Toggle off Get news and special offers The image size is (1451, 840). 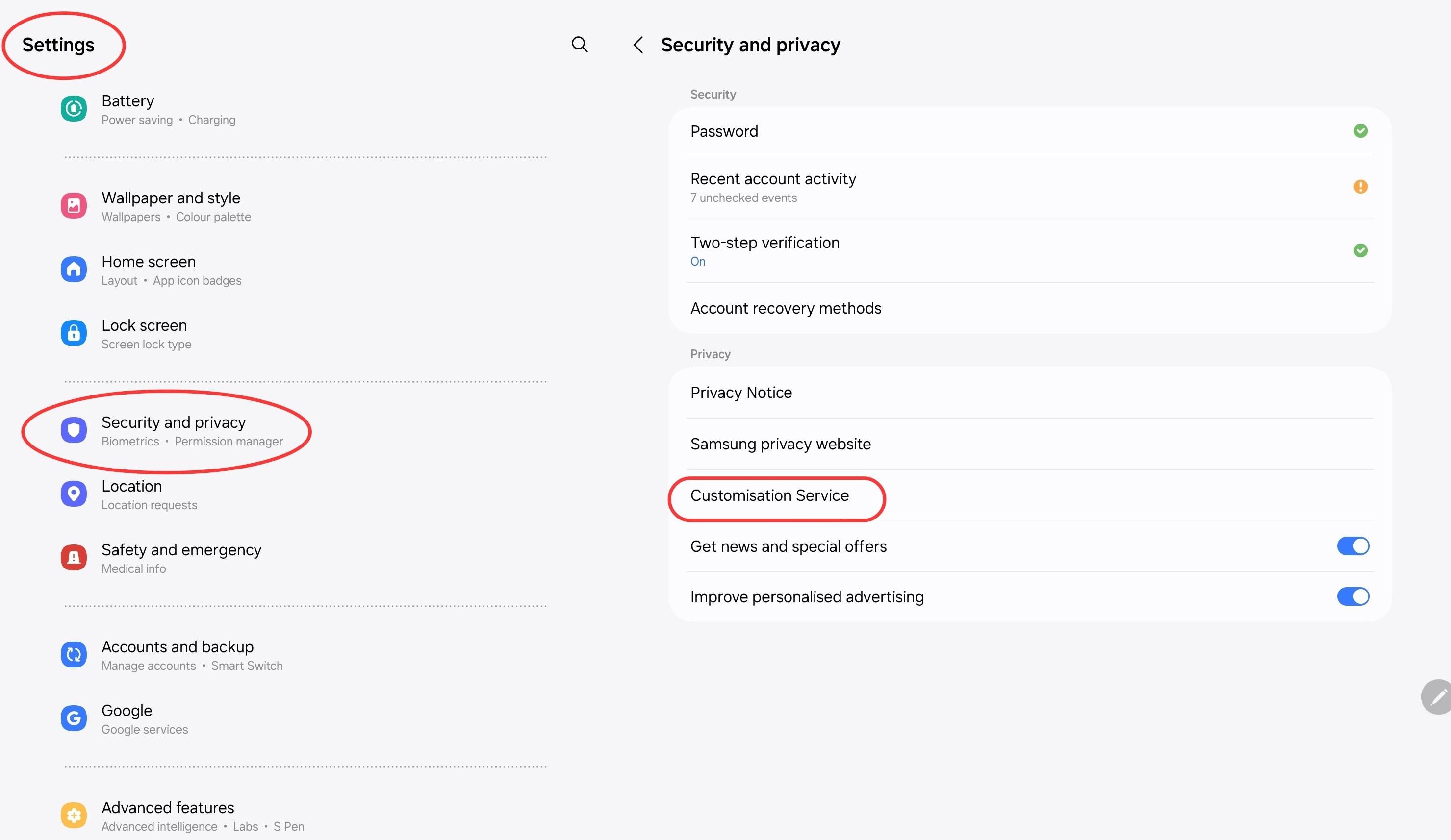[x=1352, y=546]
